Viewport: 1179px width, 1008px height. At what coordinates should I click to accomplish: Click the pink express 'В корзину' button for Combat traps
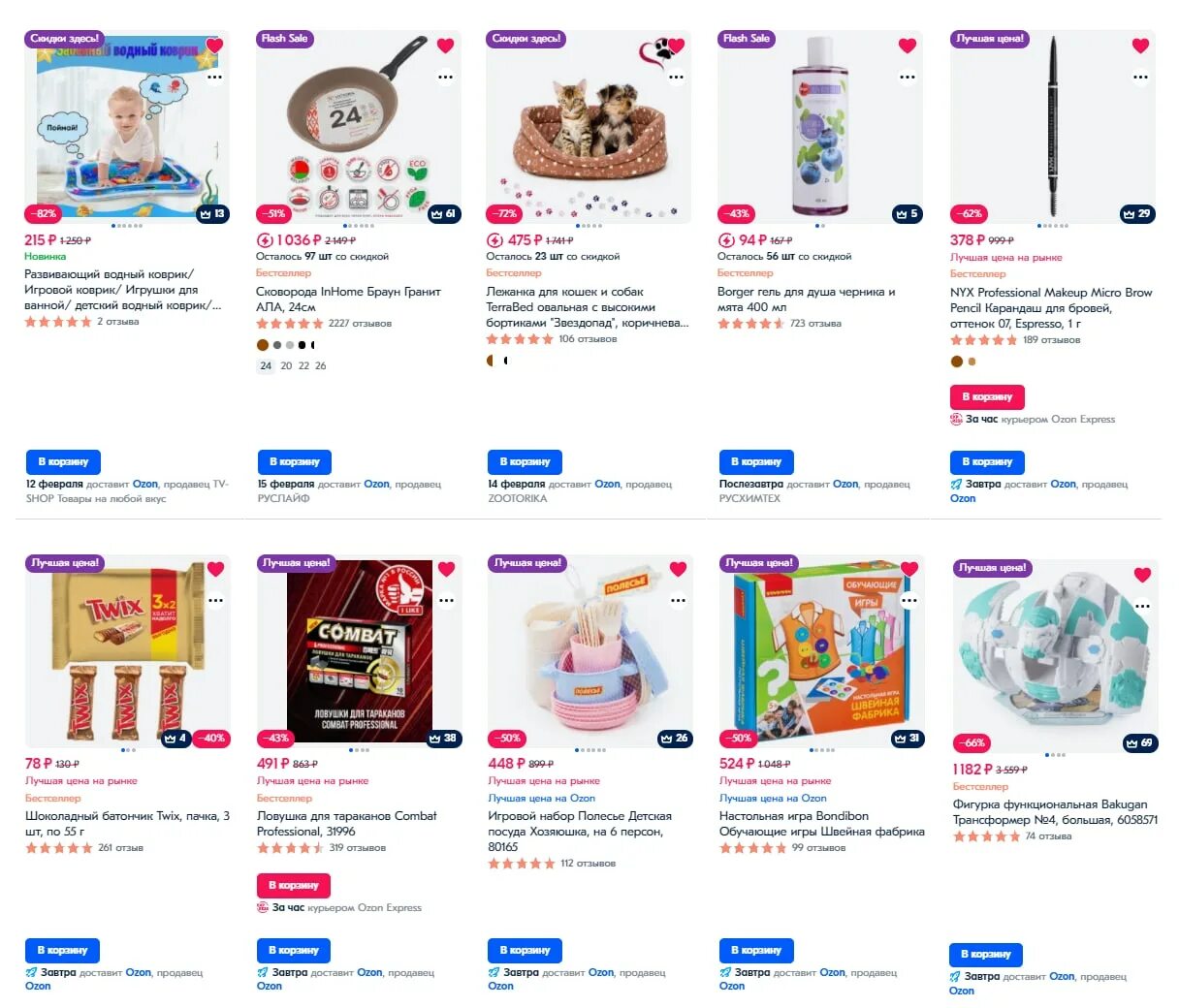coord(294,885)
